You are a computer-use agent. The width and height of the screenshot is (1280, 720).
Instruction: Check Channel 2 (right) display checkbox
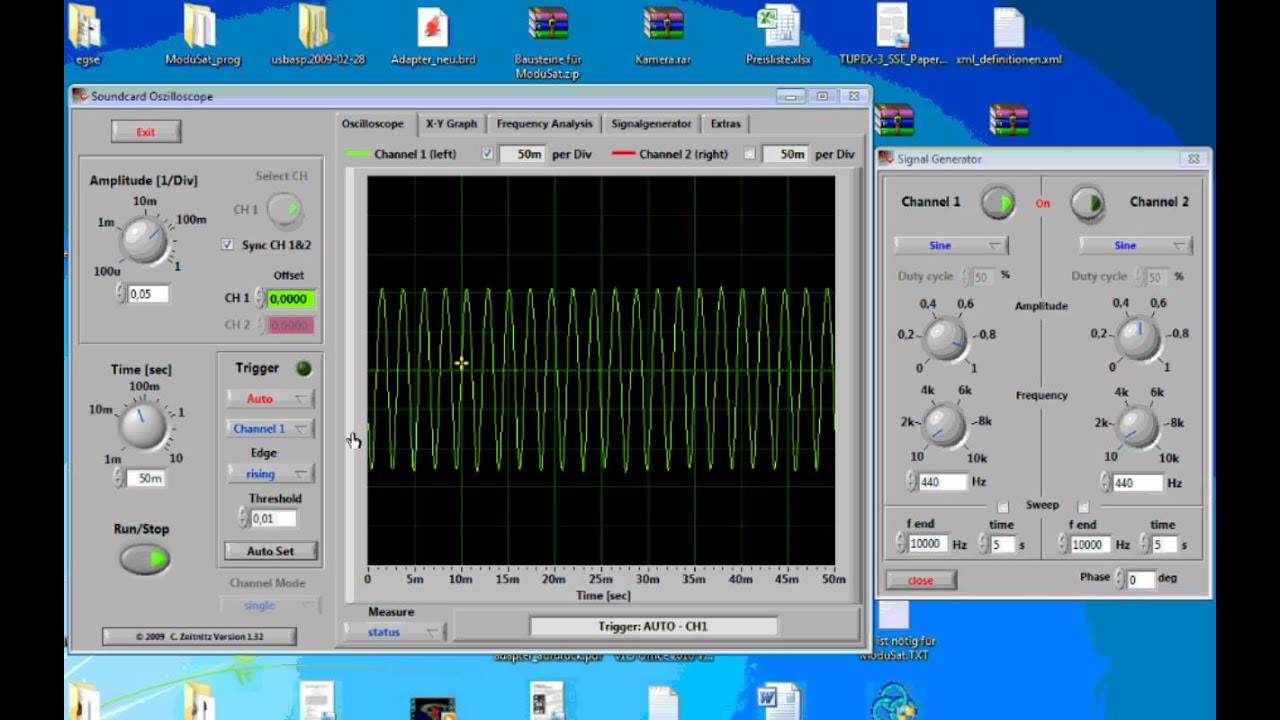coord(750,154)
